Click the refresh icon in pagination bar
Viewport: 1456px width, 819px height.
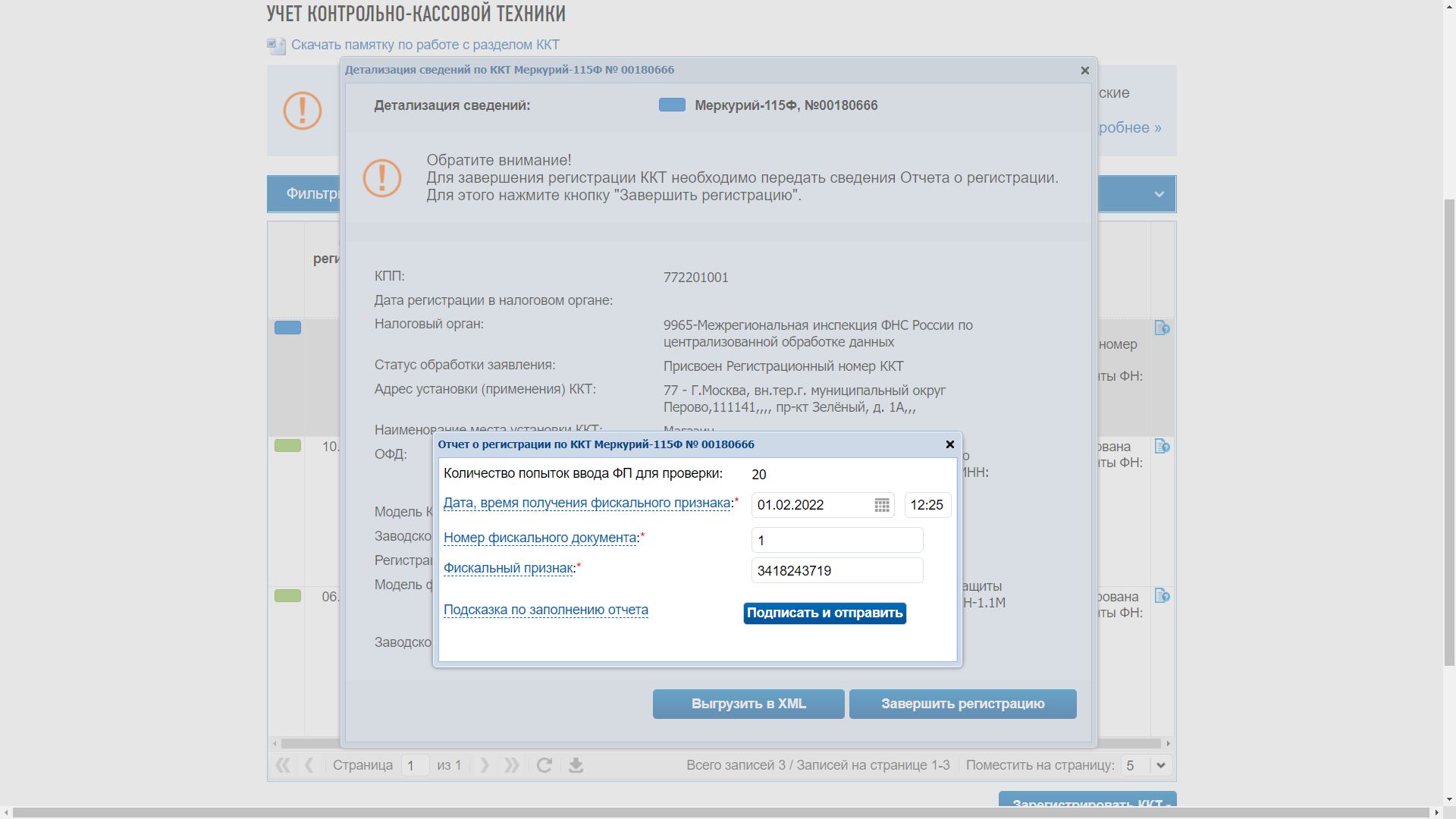544,765
